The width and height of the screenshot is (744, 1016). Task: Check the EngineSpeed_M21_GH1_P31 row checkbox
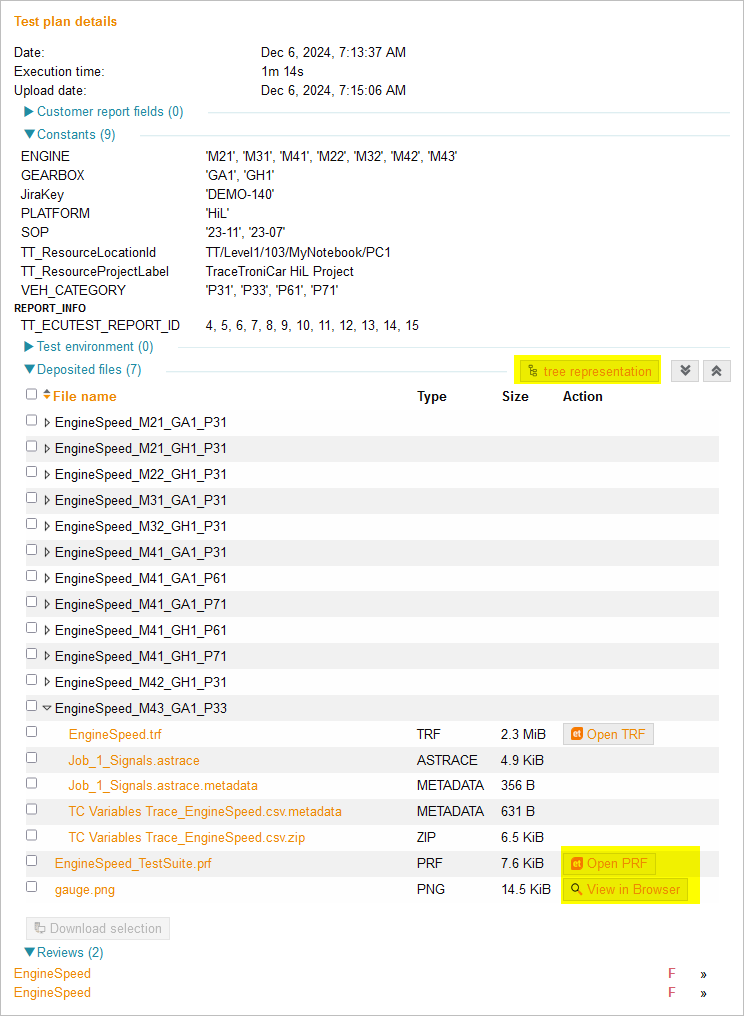tap(32, 446)
